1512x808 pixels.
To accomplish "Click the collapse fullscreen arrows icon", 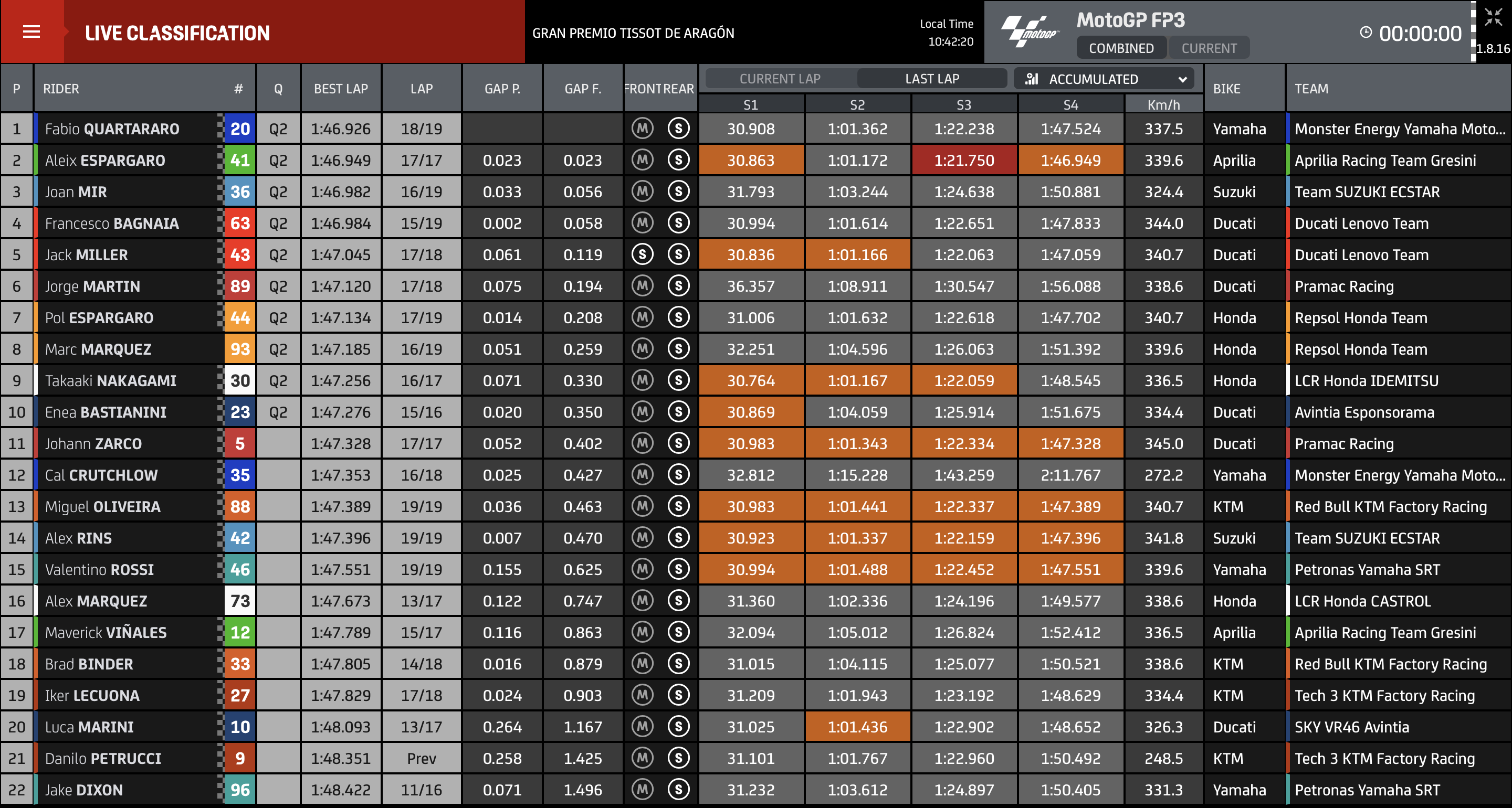I will 1493,17.
